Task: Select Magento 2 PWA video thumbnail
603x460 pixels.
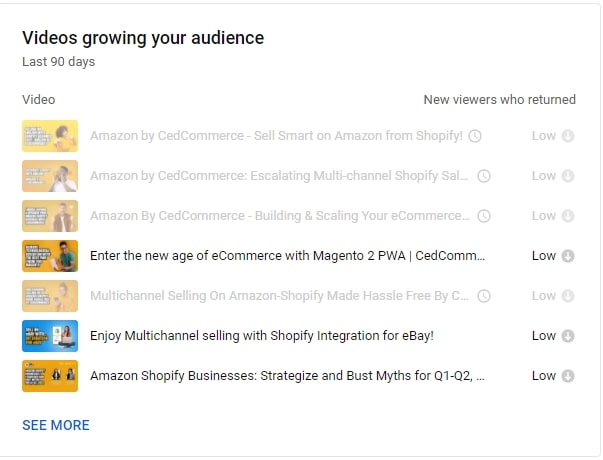Action: pyautogui.click(x=50, y=256)
